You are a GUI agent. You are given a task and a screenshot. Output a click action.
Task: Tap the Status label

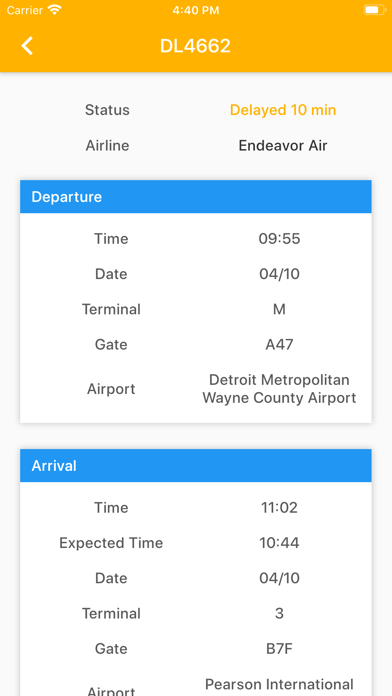click(x=107, y=110)
